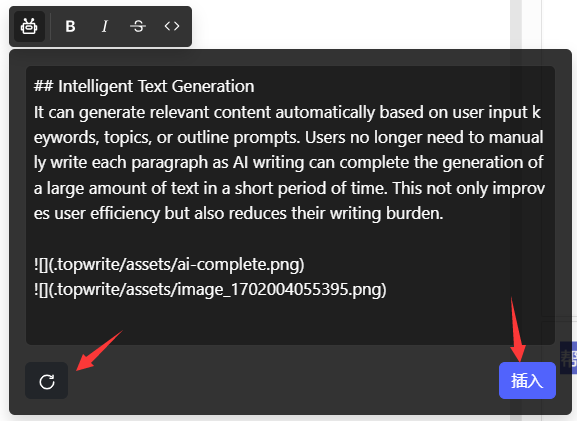Click empty space below the image links
577x421 pixels.
tap(290, 322)
